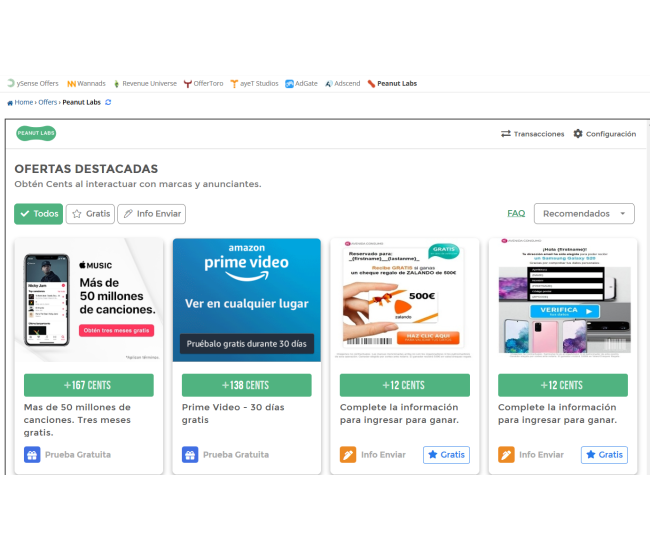
Task: Click the gift icon under Prime Video offer
Action: pos(190,454)
